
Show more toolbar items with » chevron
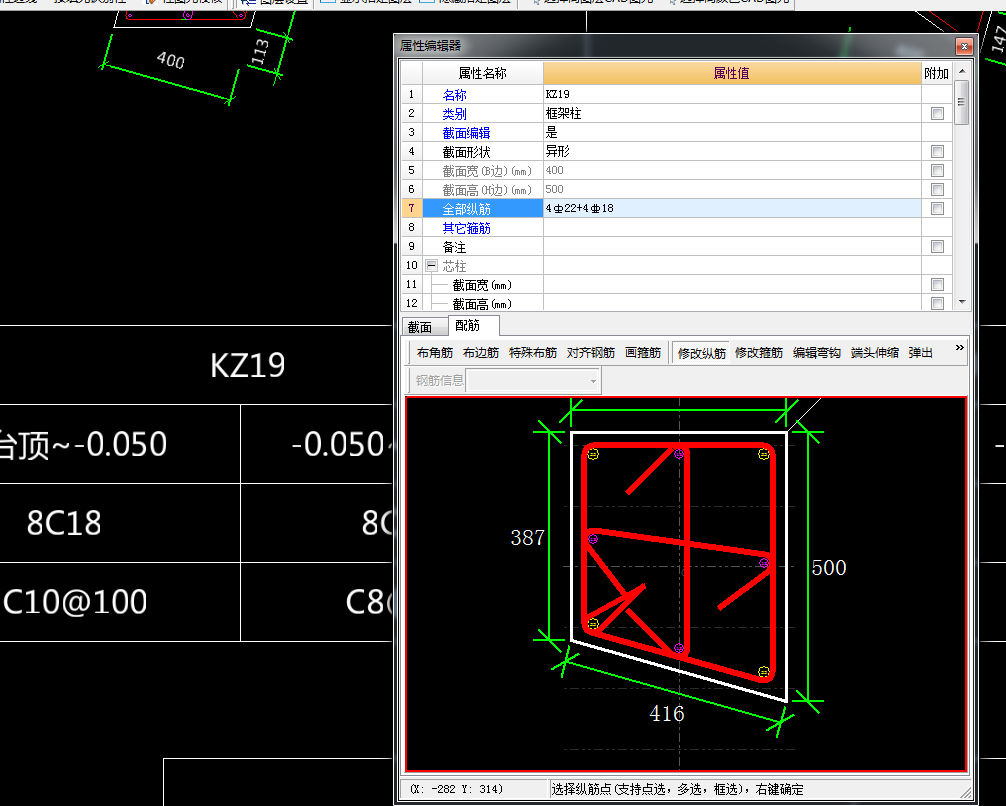pyautogui.click(x=959, y=348)
